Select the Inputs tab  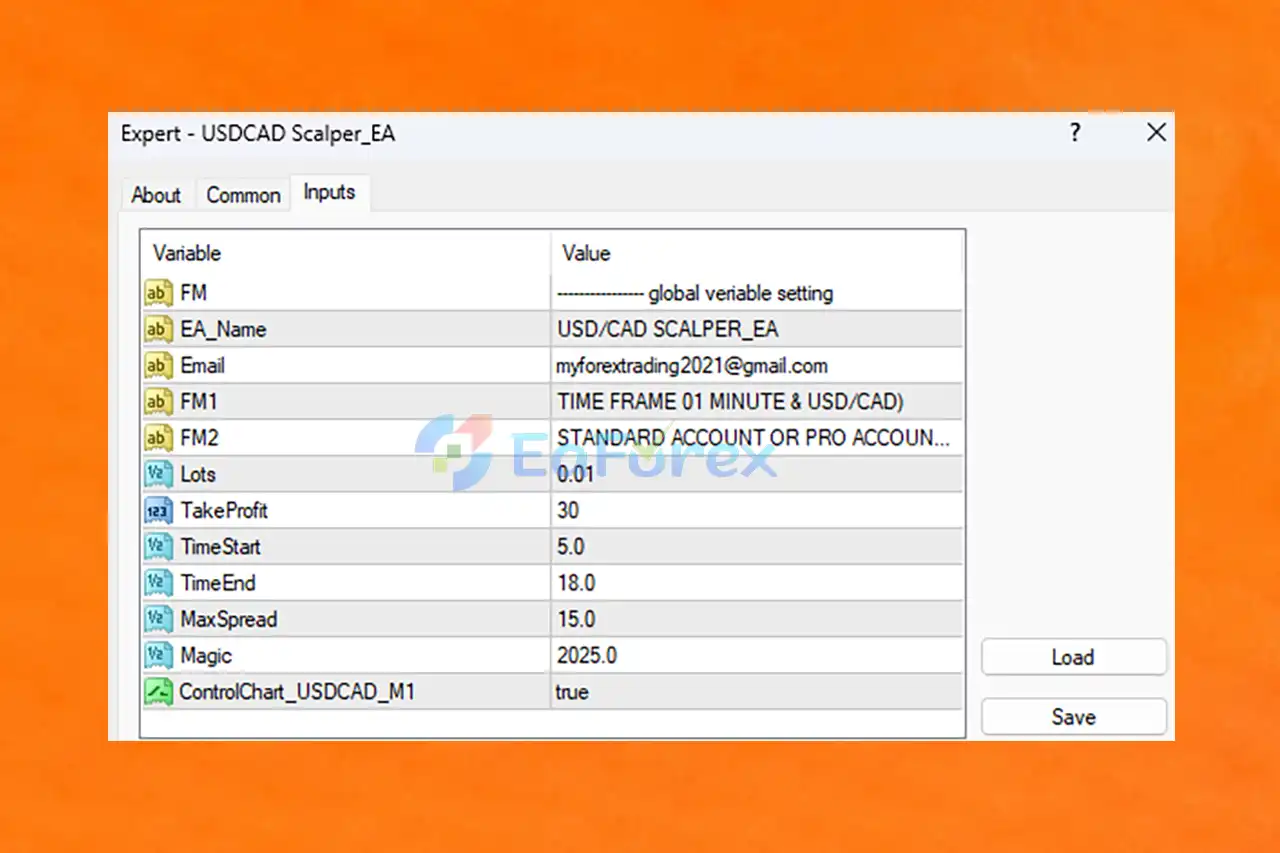tap(330, 192)
